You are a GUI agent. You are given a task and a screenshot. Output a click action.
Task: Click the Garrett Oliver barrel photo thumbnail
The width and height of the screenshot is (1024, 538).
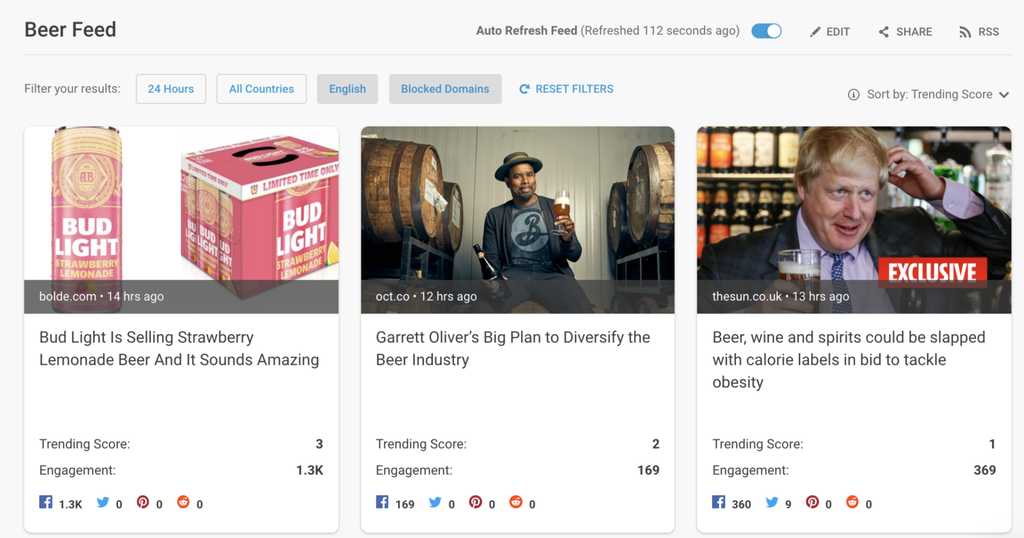pyautogui.click(x=517, y=205)
